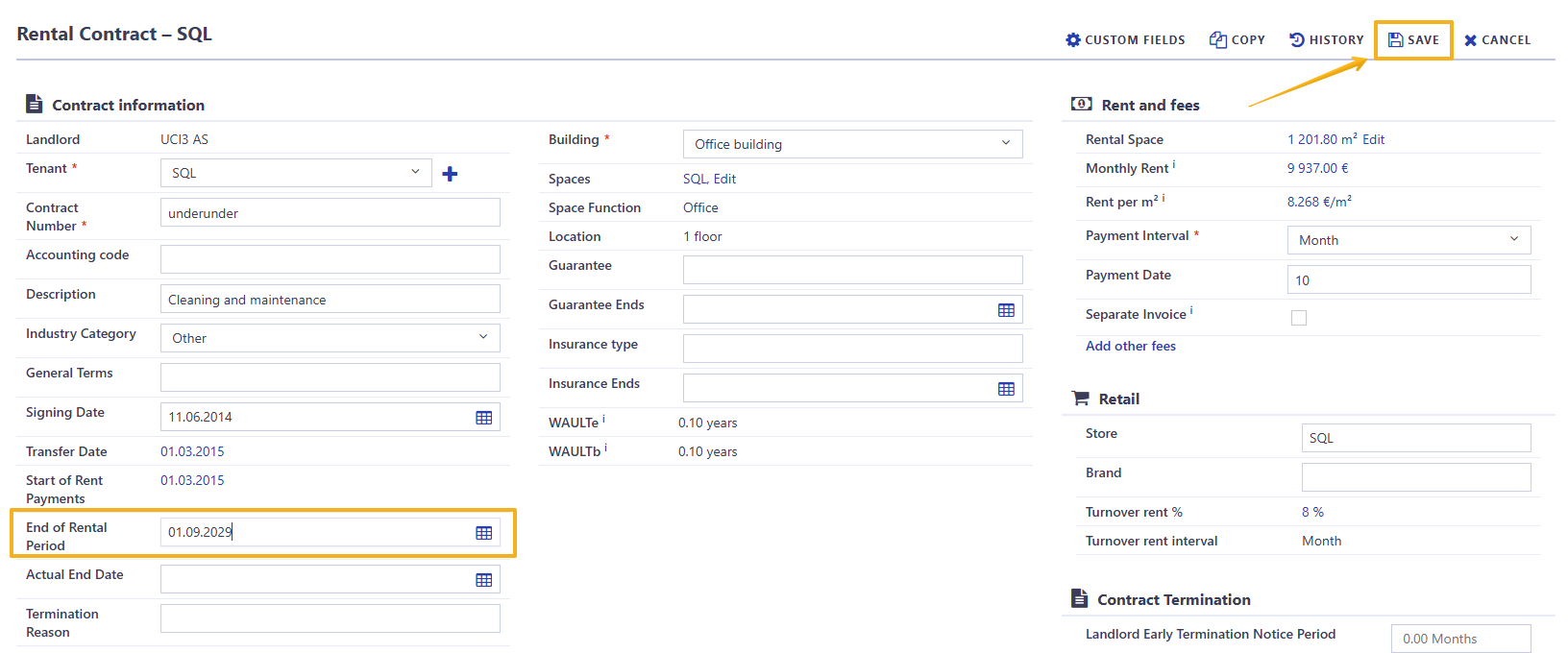Toggle Separate Invoice checkbox

tap(1299, 318)
